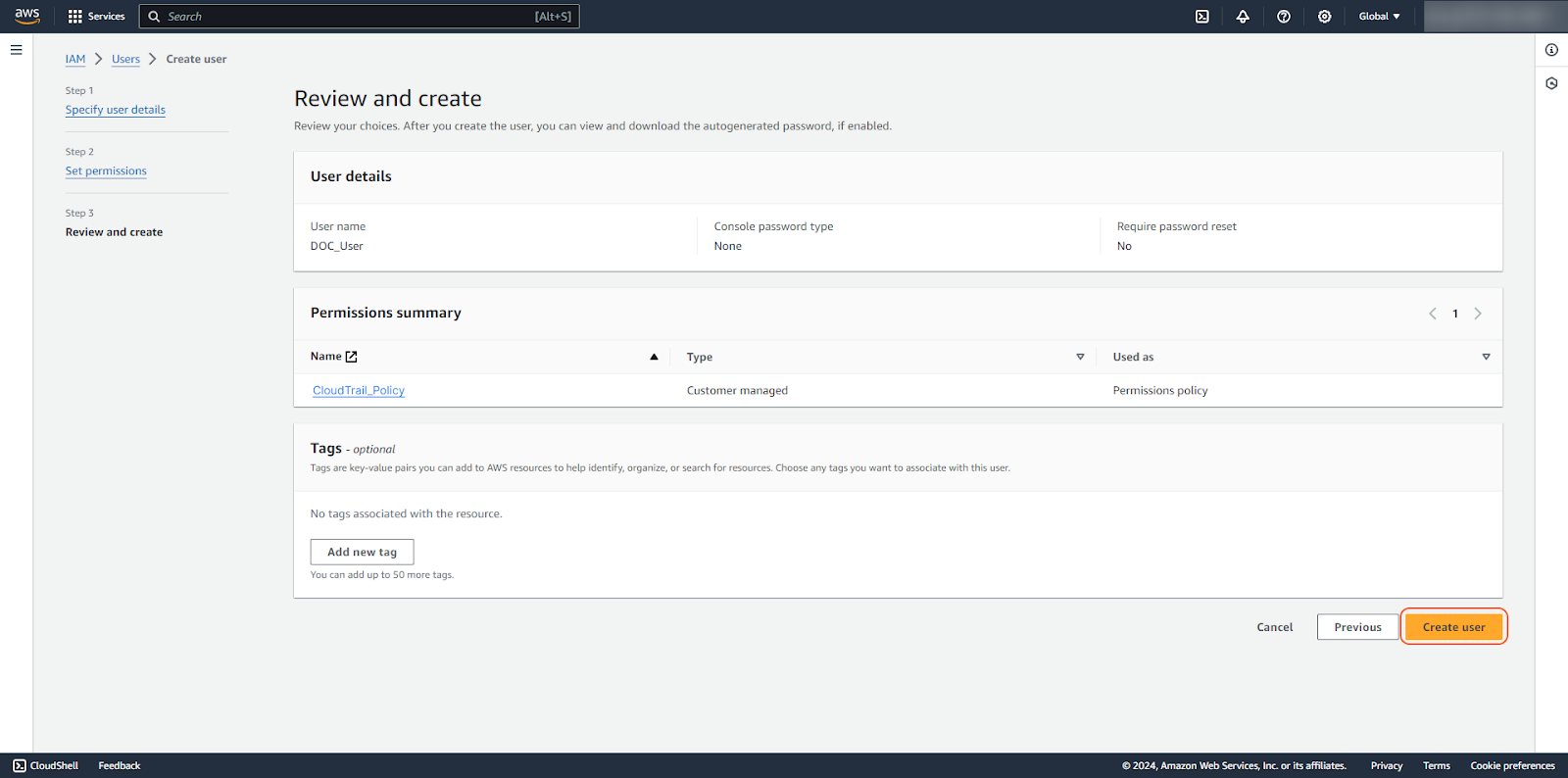Viewport: 1568px width, 778px height.
Task: Click the Create user button
Action: (x=1453, y=627)
